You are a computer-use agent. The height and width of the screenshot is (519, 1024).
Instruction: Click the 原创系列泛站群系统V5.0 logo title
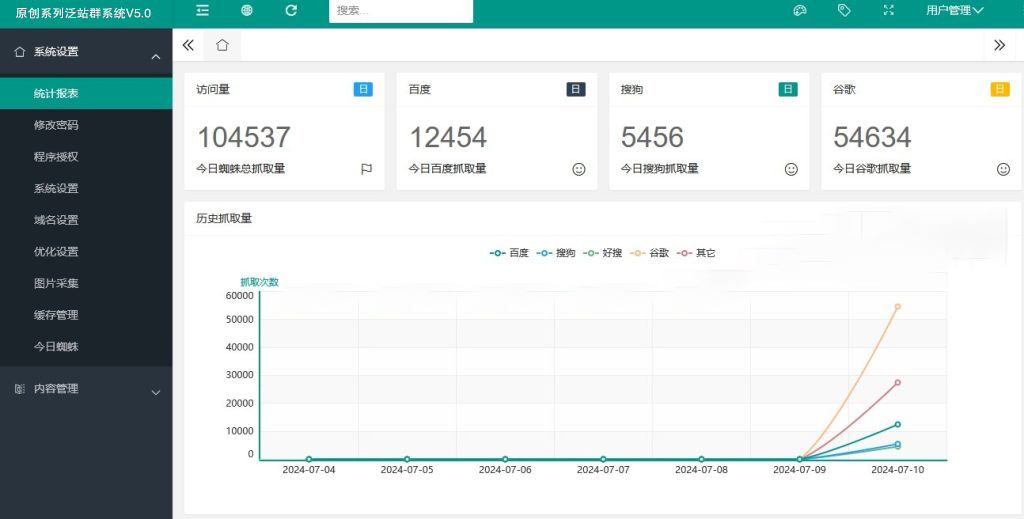84,12
